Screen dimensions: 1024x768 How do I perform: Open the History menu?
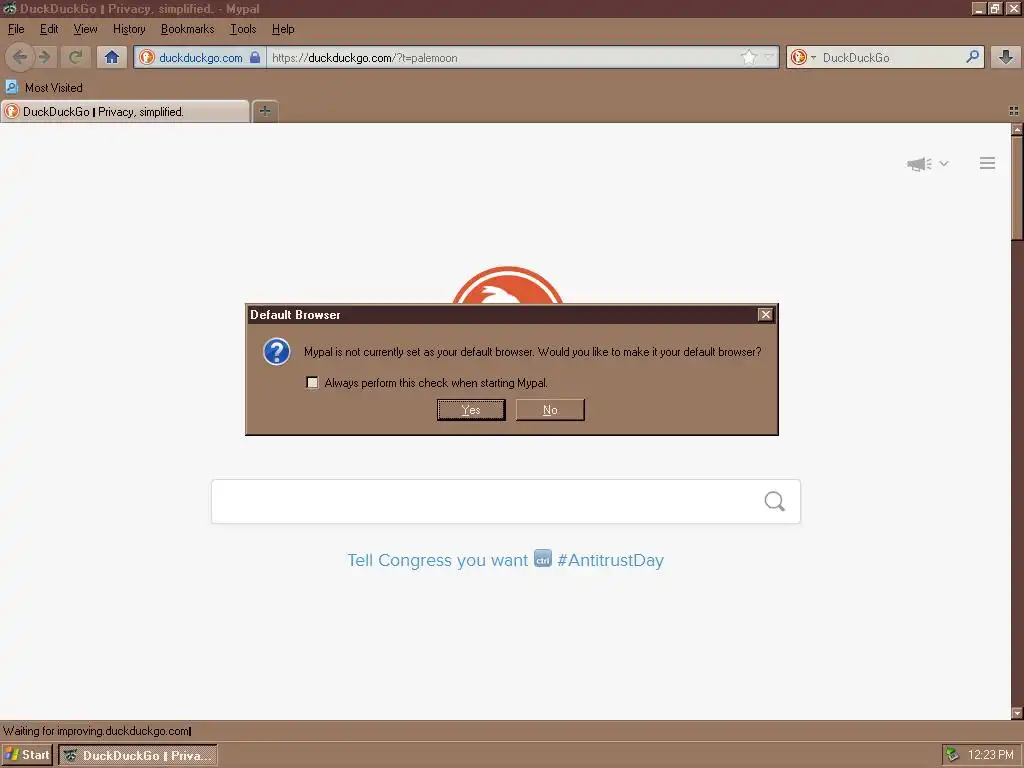pyautogui.click(x=129, y=29)
